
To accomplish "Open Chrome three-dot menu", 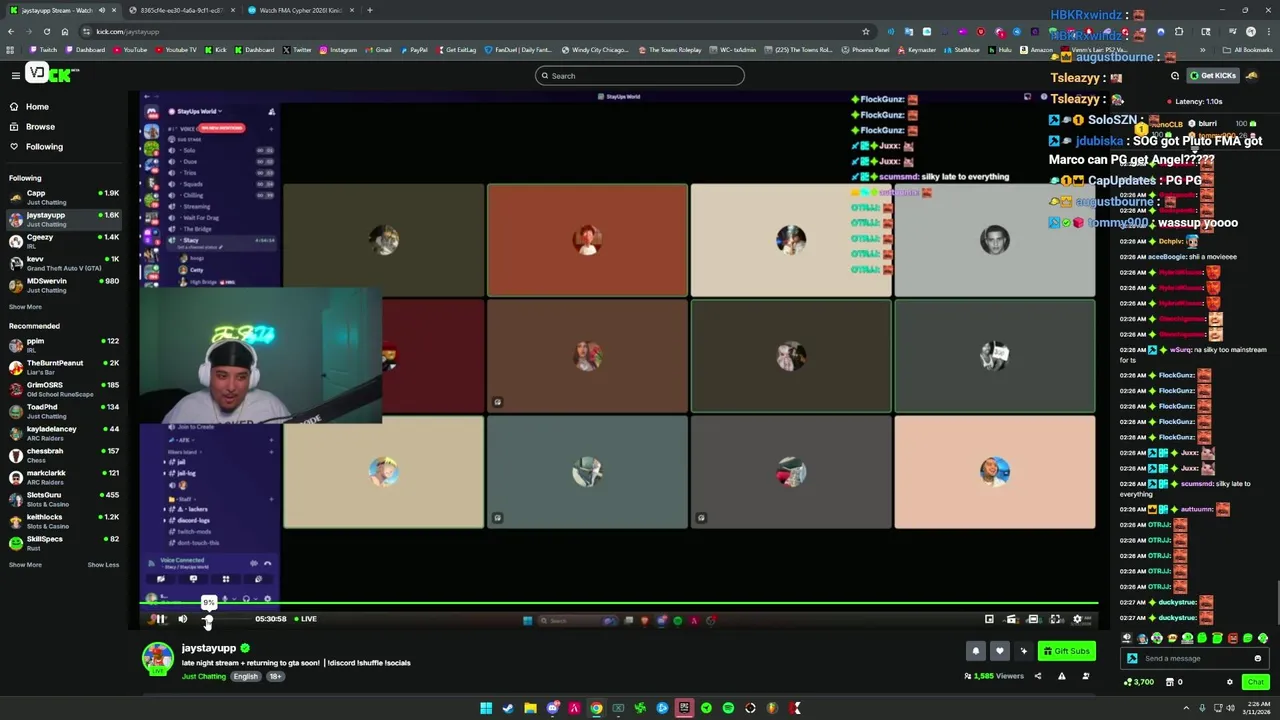I will point(1268,31).
